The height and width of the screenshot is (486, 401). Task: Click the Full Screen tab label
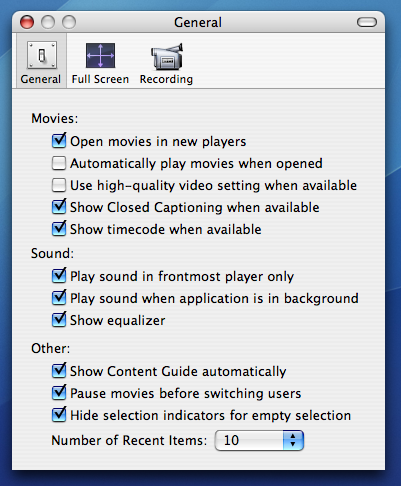point(100,79)
